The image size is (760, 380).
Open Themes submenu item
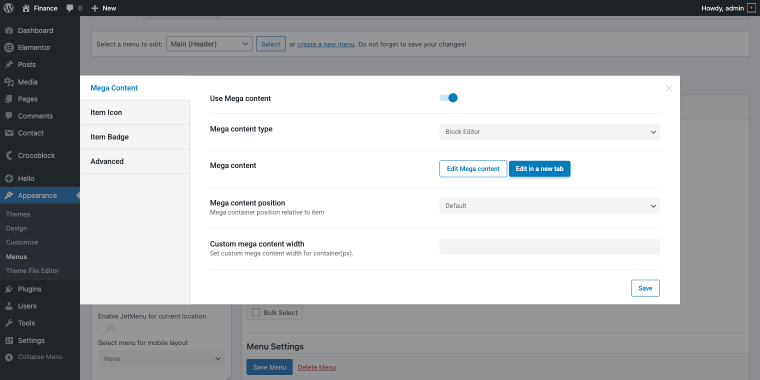pos(18,214)
